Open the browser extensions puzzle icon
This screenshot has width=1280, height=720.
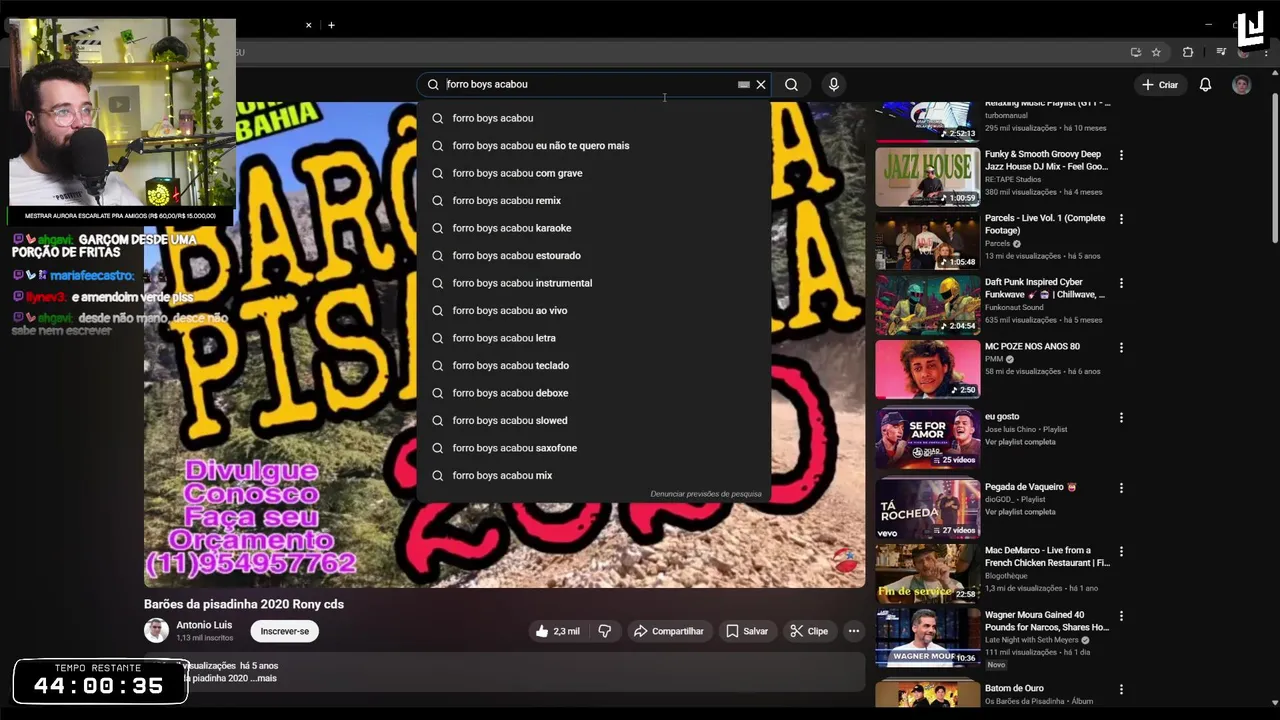click(1188, 52)
